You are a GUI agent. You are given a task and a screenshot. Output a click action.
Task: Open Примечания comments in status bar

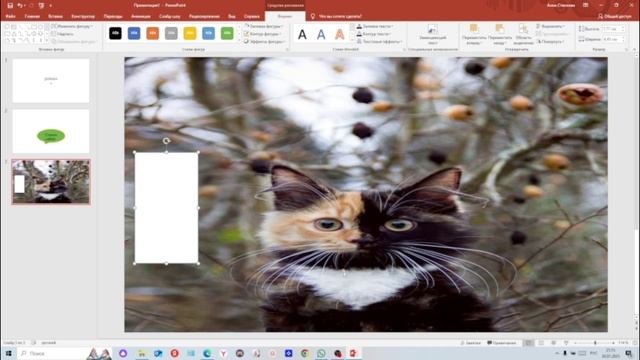click(501, 343)
